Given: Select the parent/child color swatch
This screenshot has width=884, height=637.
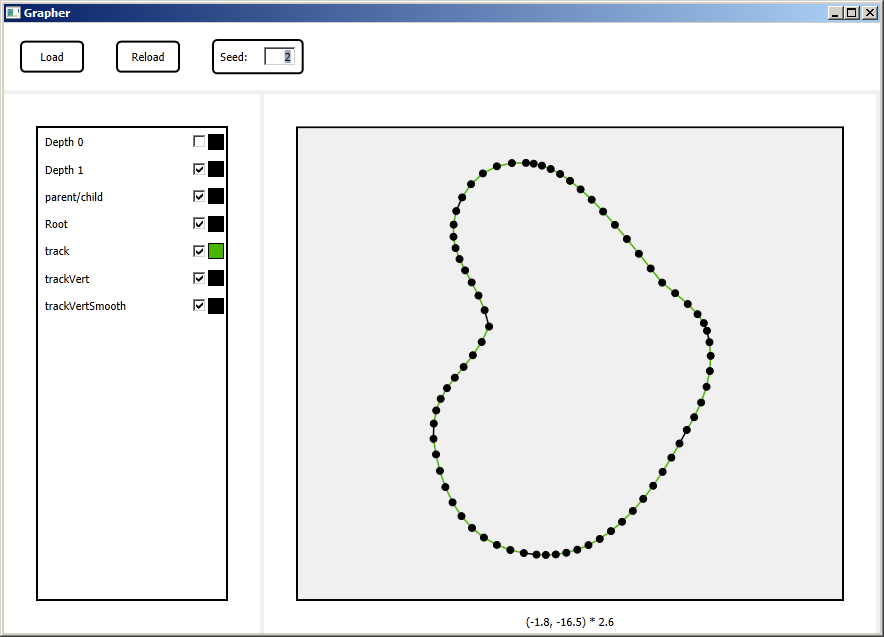Looking at the screenshot, I should click(216, 197).
